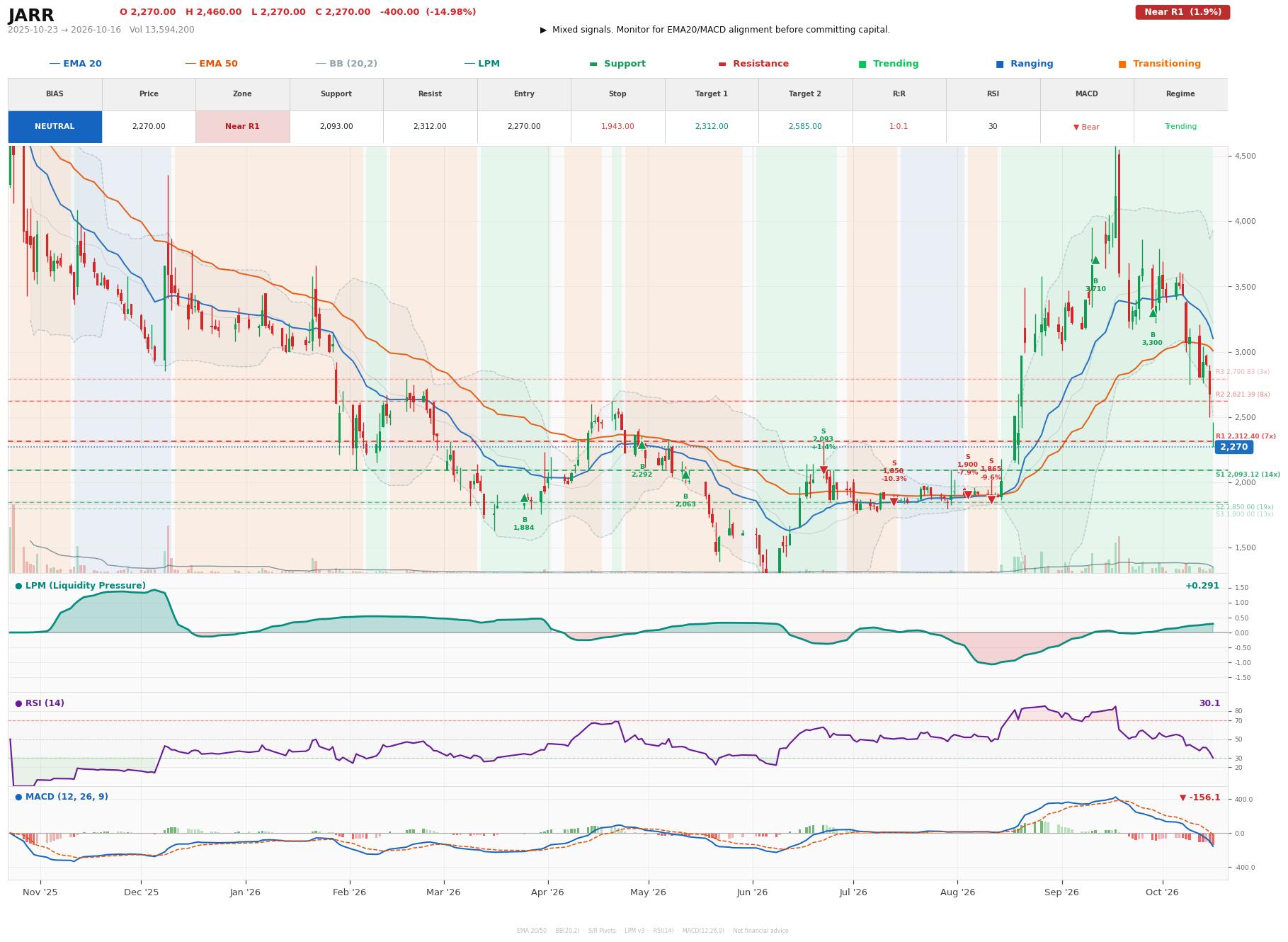1288x942 pixels.
Task: Click the RSI (14) panel title
Action: 45,703
